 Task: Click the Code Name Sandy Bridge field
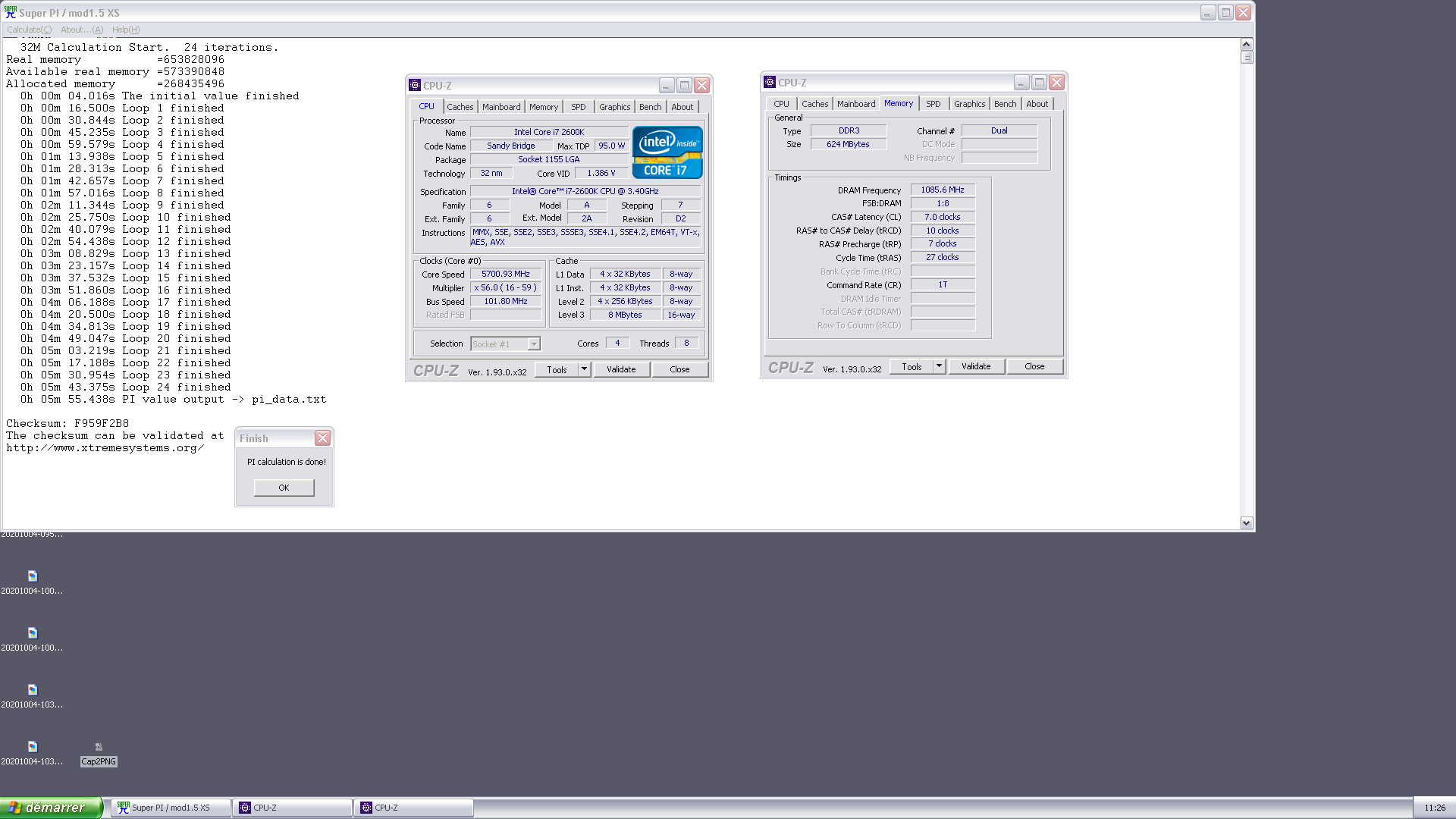coord(511,146)
